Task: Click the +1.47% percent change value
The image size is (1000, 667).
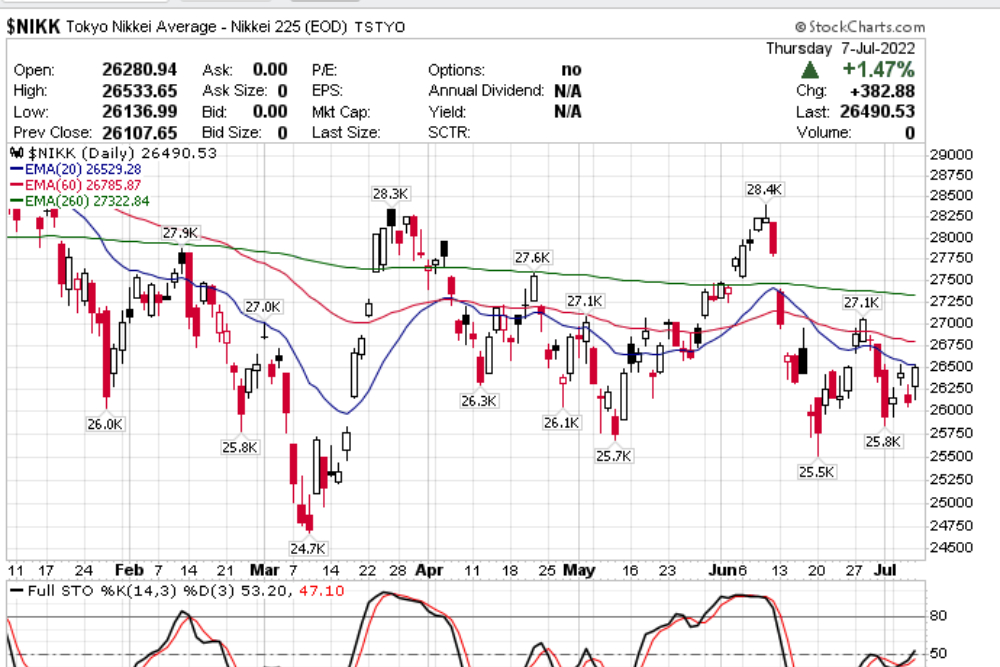Action: [879, 70]
